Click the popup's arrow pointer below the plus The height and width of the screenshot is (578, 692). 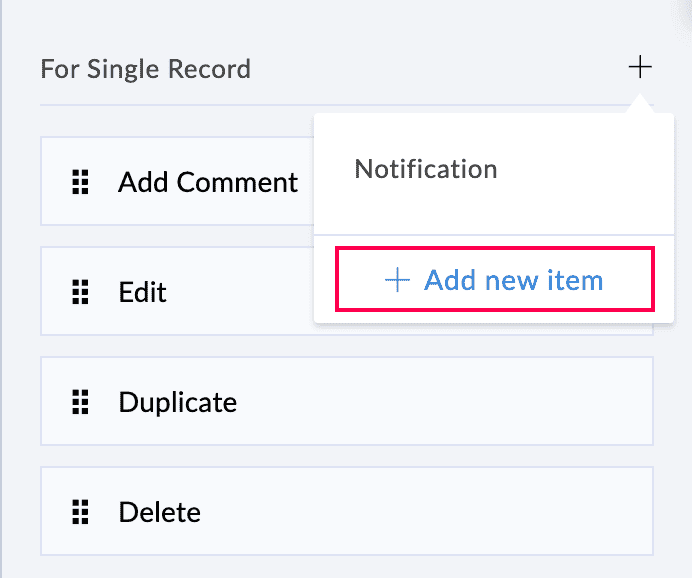(639, 106)
